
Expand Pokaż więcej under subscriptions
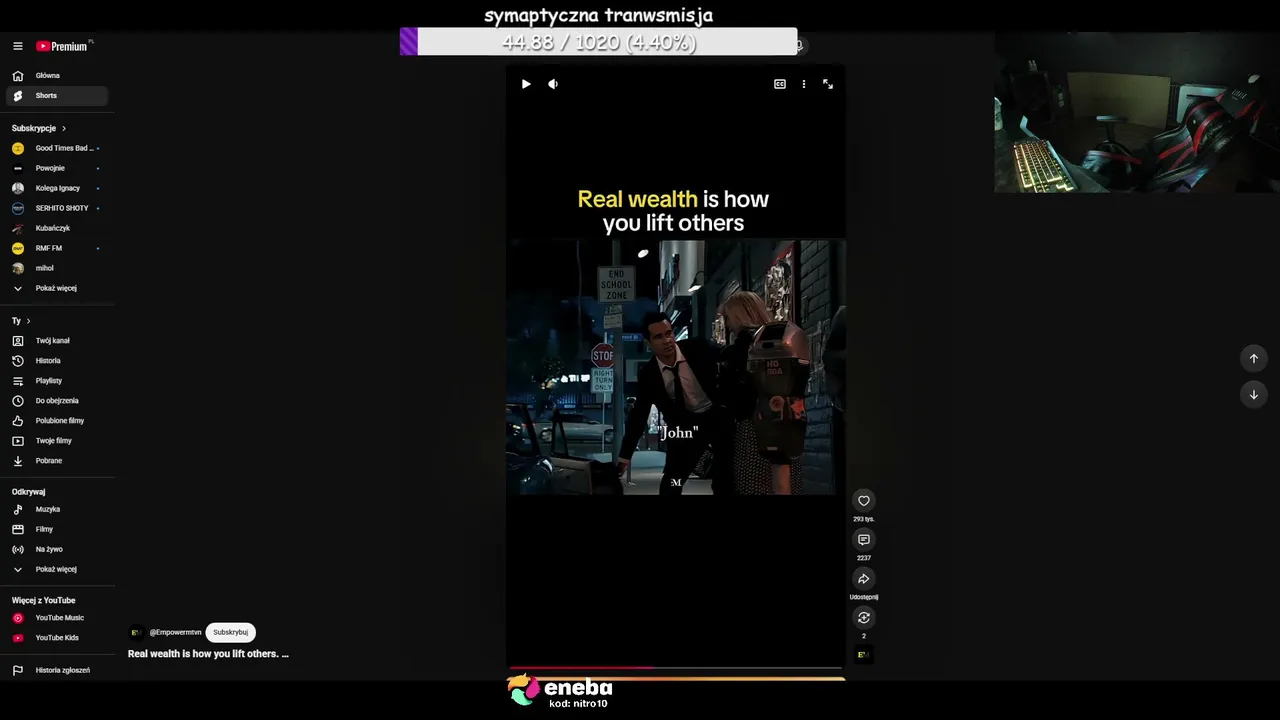(57, 289)
